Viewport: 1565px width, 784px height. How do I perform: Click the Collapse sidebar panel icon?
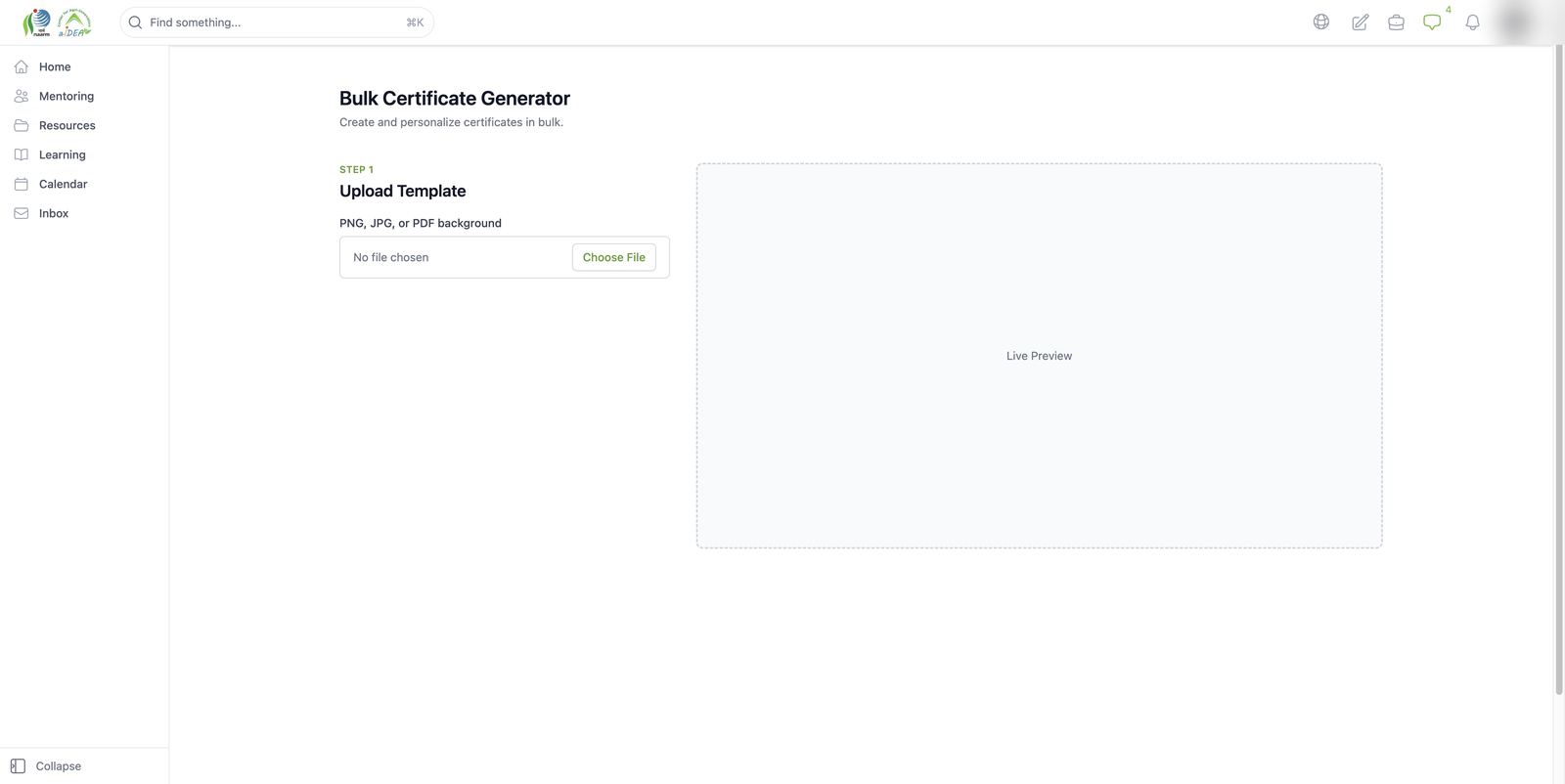coord(18,766)
